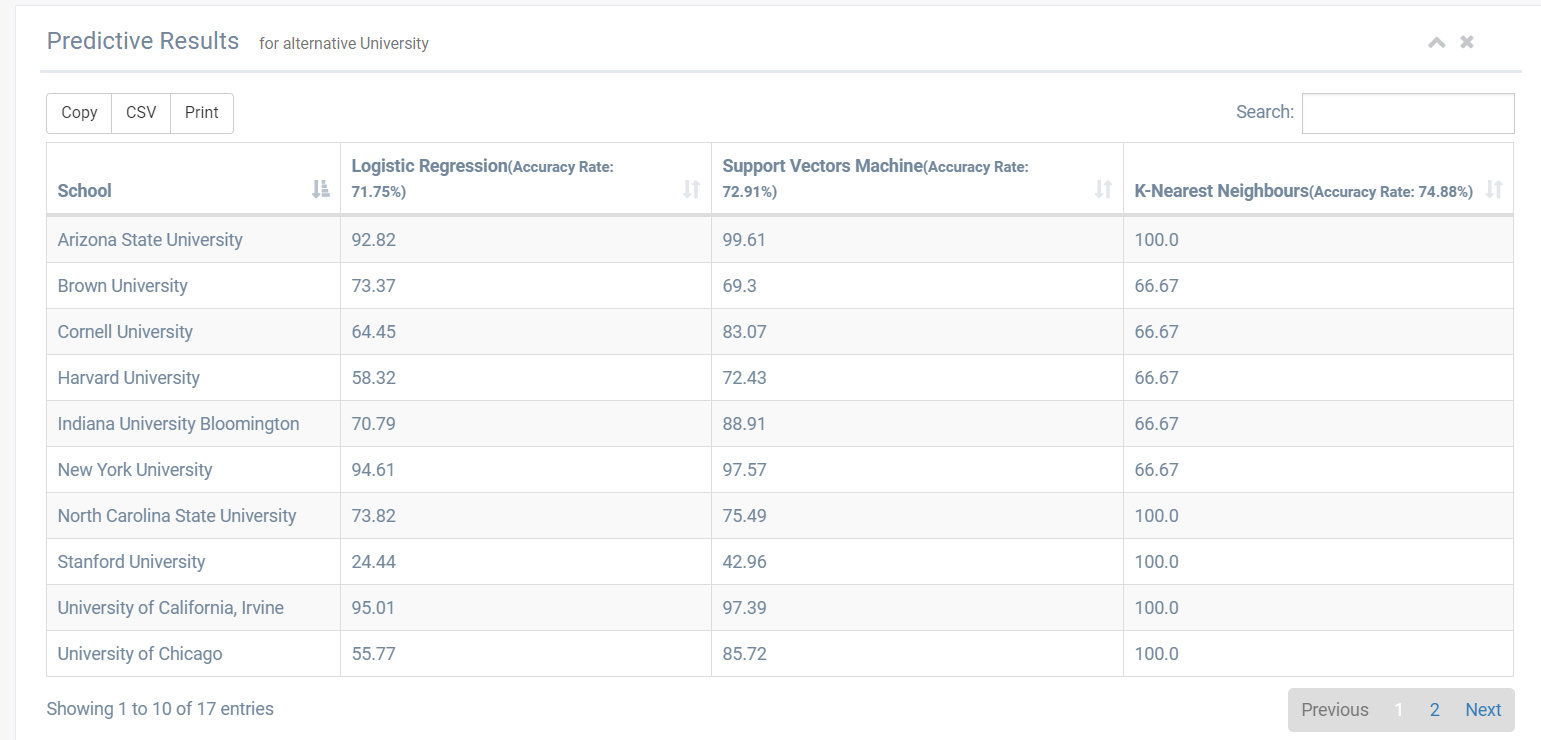The width and height of the screenshot is (1541, 740).
Task: Click Stanford's Logistic Regression value 24.44
Action: pyautogui.click(x=374, y=562)
